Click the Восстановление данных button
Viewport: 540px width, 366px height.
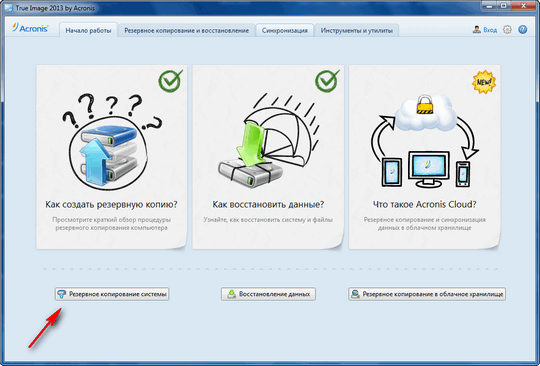pos(268,294)
